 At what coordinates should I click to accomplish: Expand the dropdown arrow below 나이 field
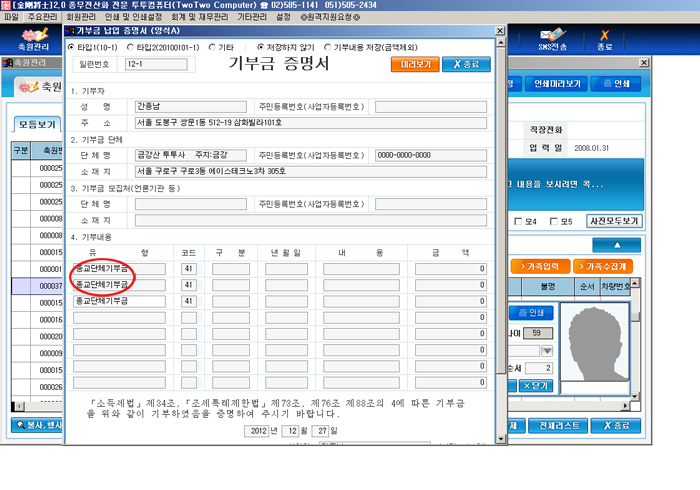click(x=547, y=351)
